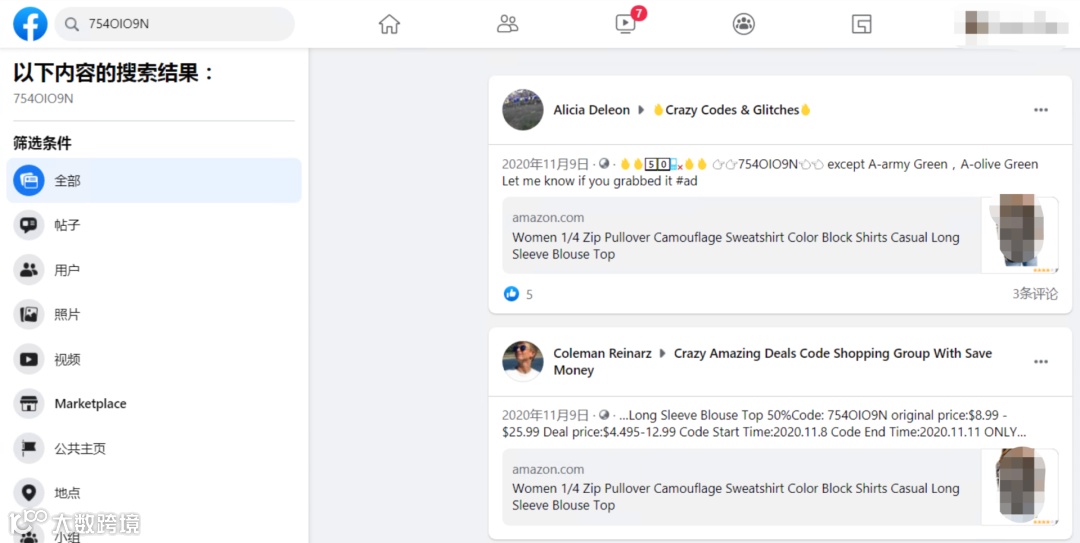Click the 公共主页 filter label

coord(81,449)
